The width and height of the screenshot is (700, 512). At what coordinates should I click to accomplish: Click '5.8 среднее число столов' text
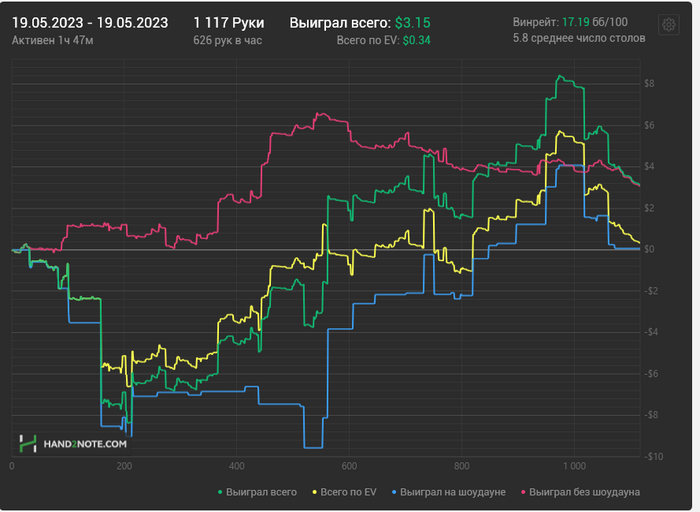coord(579,38)
